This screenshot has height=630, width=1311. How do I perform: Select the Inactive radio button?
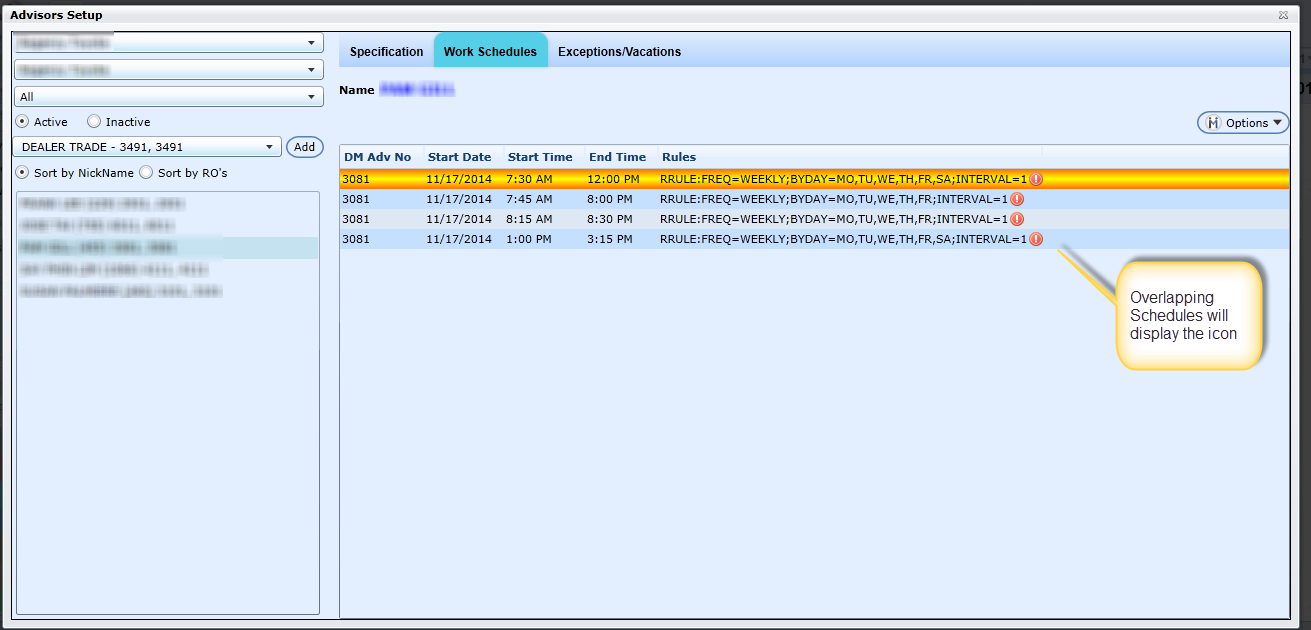94,122
